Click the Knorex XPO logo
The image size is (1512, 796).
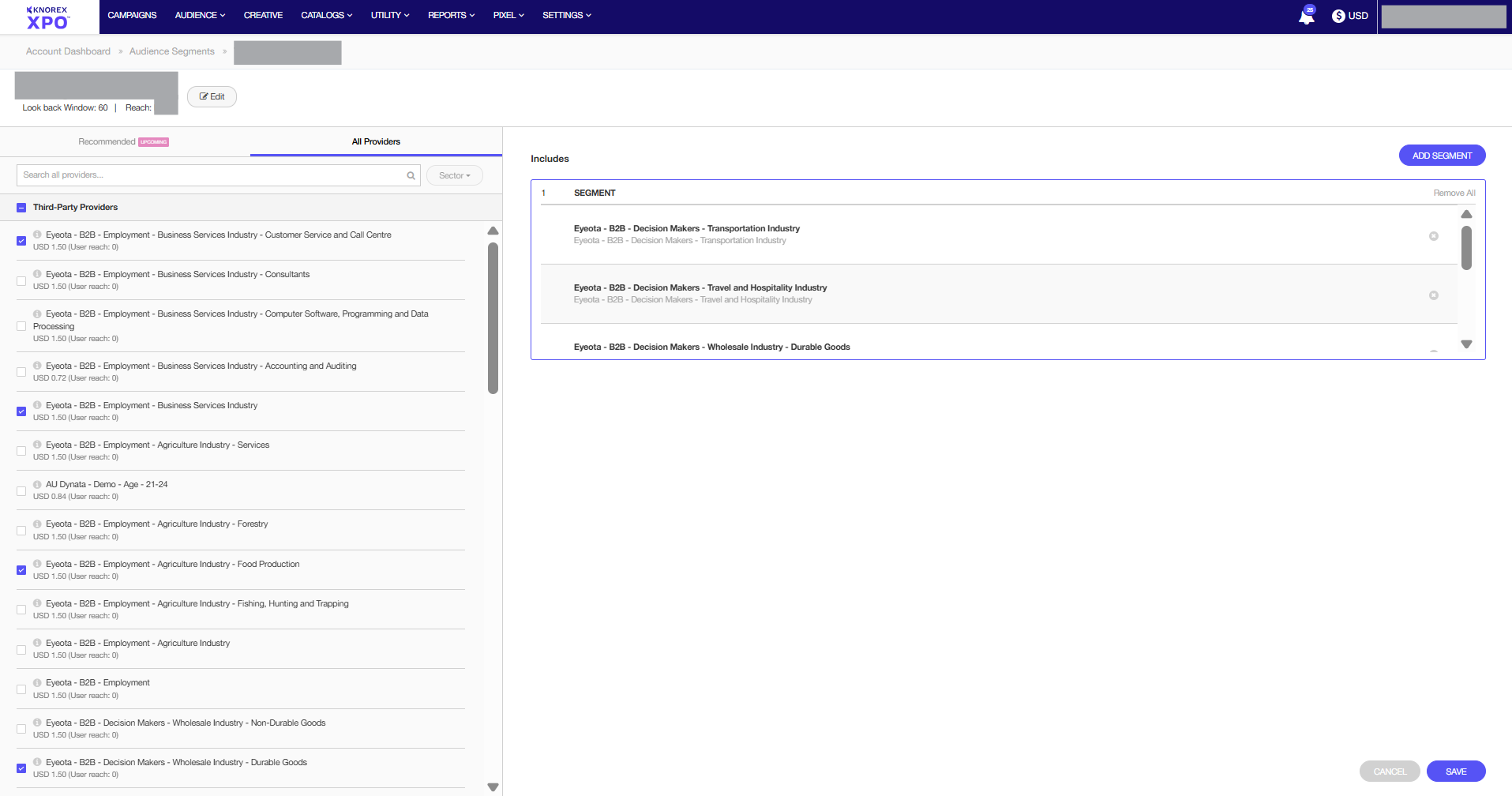(48, 17)
